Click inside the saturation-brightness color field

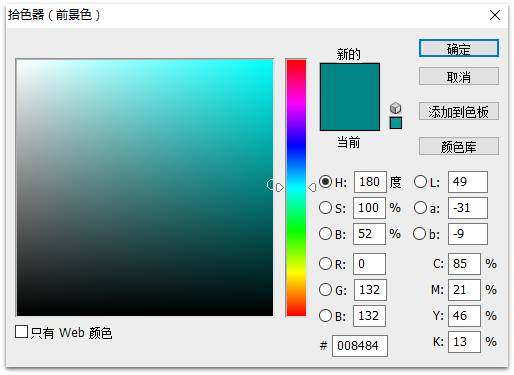coord(145,187)
